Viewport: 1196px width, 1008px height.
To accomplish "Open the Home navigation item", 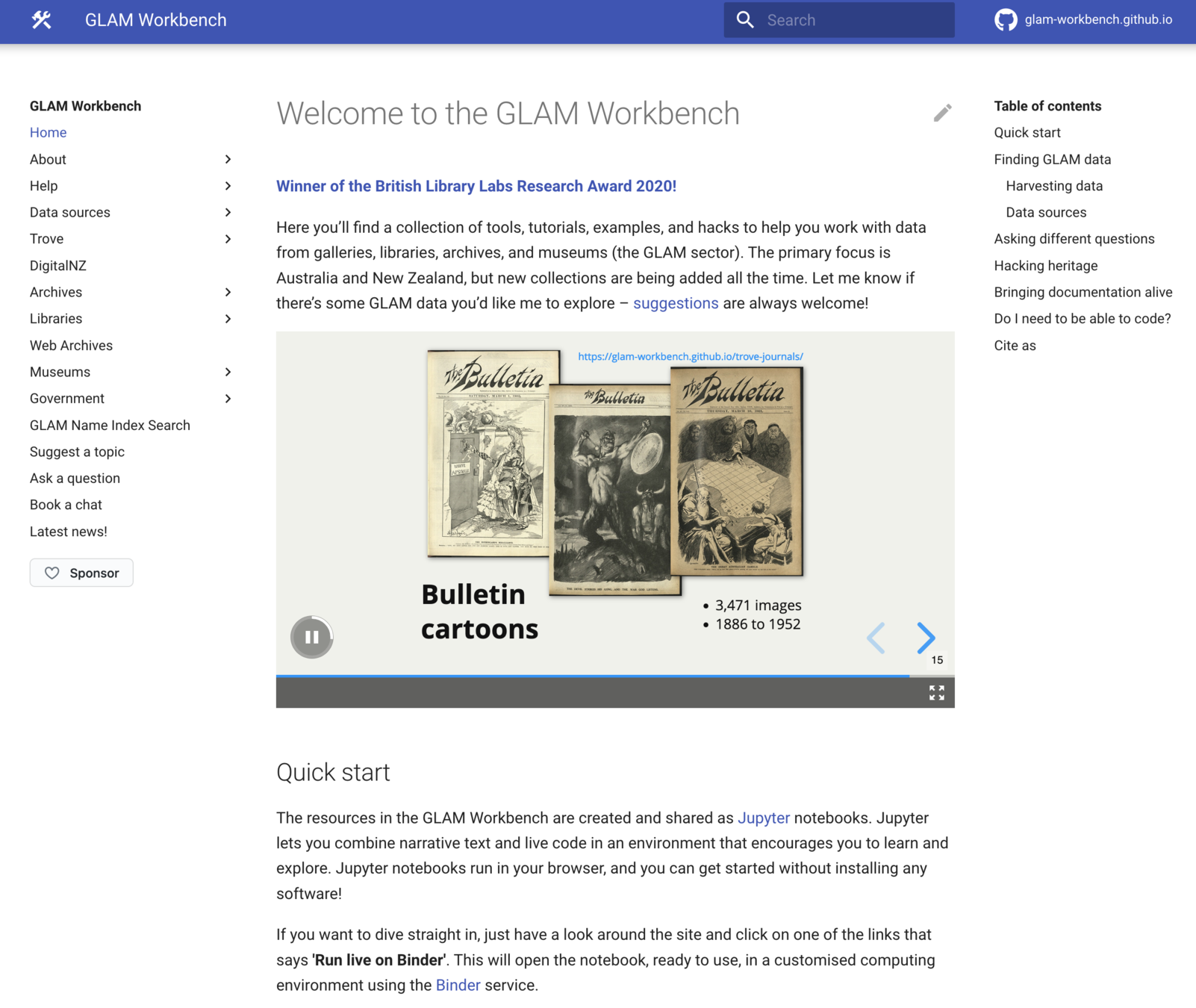I will [49, 132].
